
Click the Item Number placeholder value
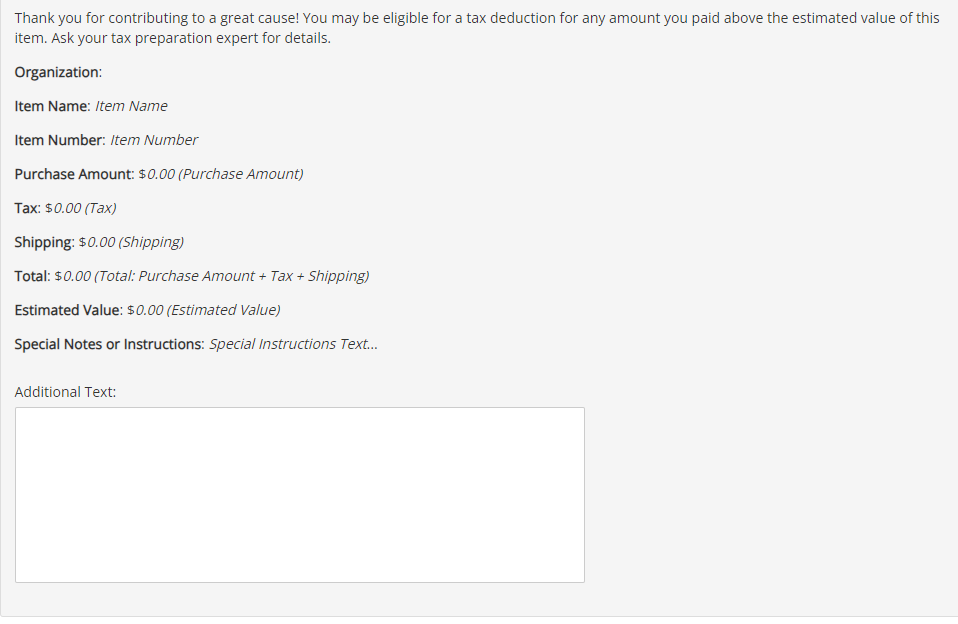click(154, 140)
